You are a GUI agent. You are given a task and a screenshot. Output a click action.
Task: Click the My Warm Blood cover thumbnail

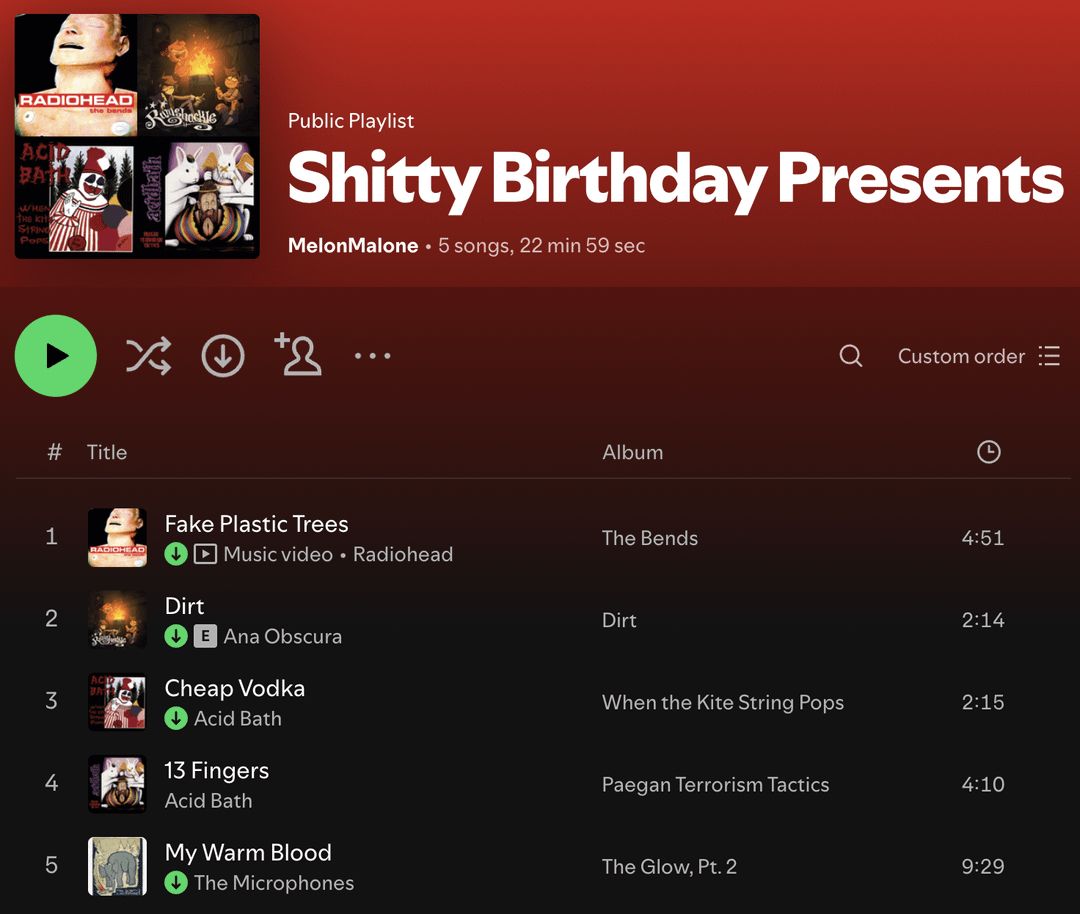[x=117, y=866]
